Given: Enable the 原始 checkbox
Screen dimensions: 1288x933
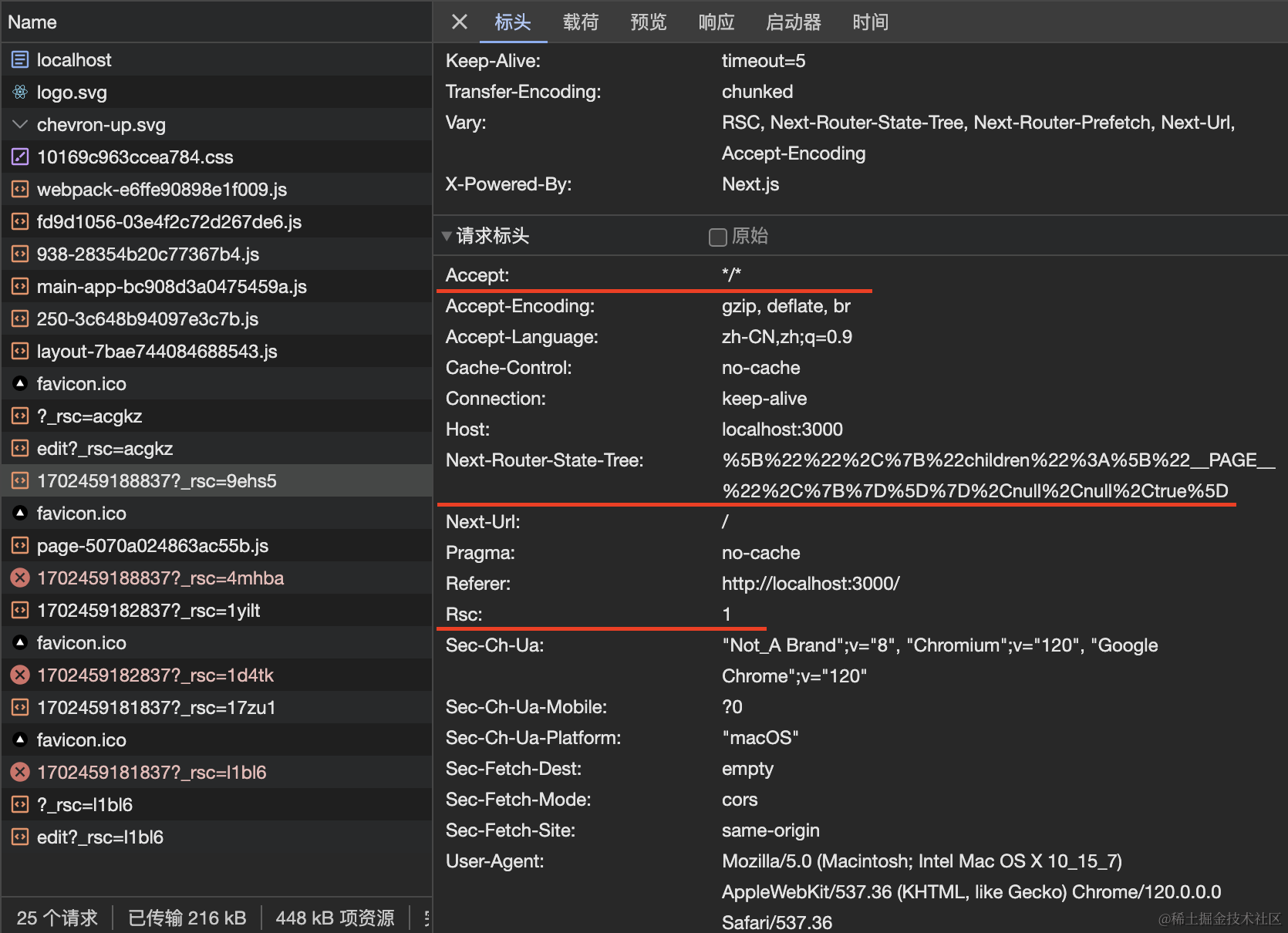Looking at the screenshot, I should pos(717,237).
